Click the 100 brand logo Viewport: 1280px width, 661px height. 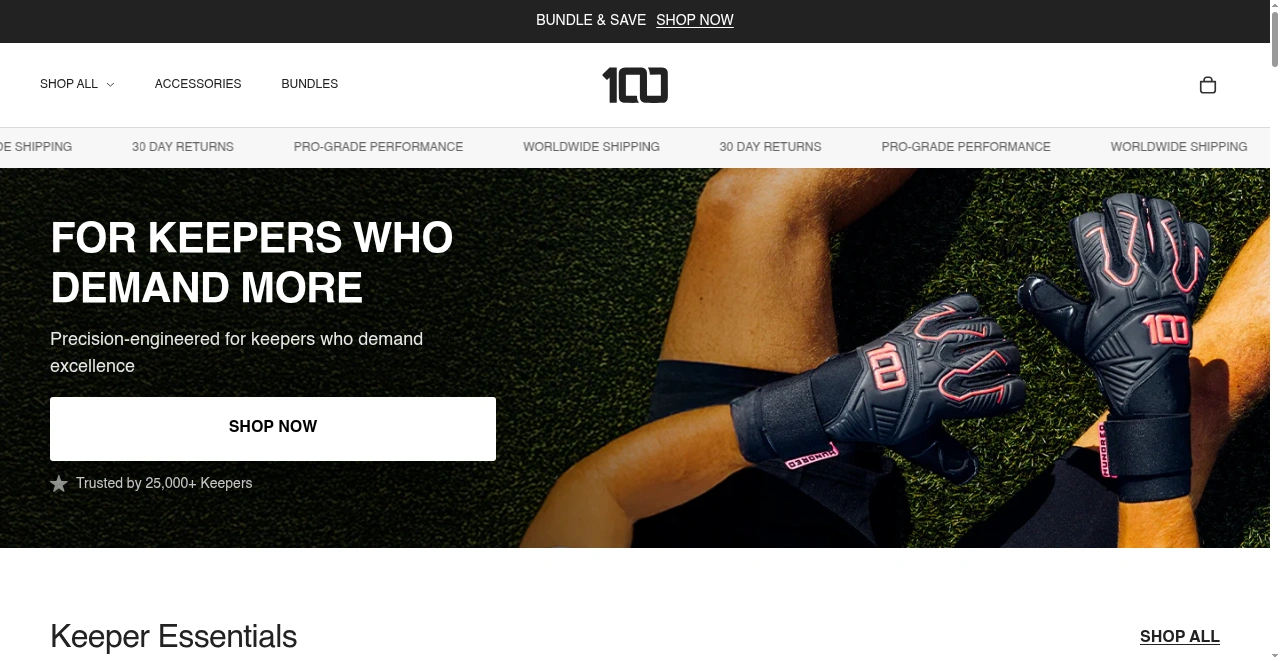click(x=635, y=85)
